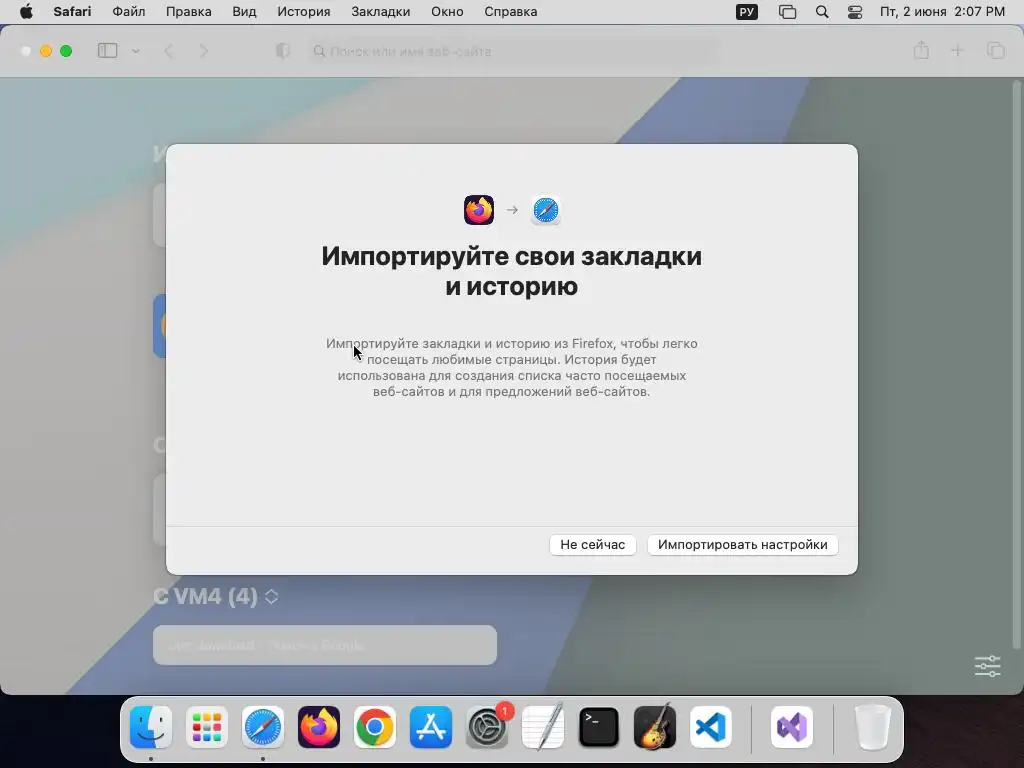Go forward with the toolbar arrow
The image size is (1024, 768).
coord(203,51)
